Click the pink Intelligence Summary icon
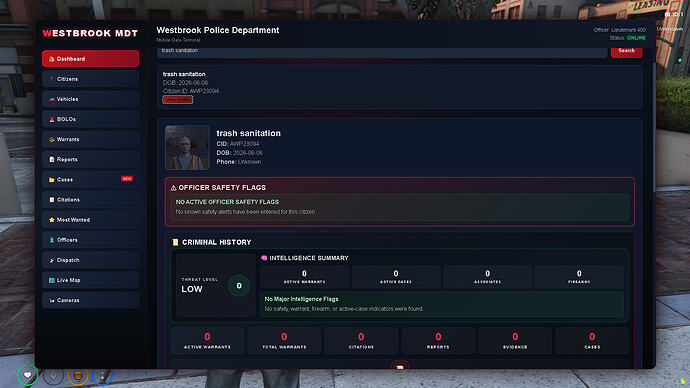The height and width of the screenshot is (388, 690). tap(264, 258)
